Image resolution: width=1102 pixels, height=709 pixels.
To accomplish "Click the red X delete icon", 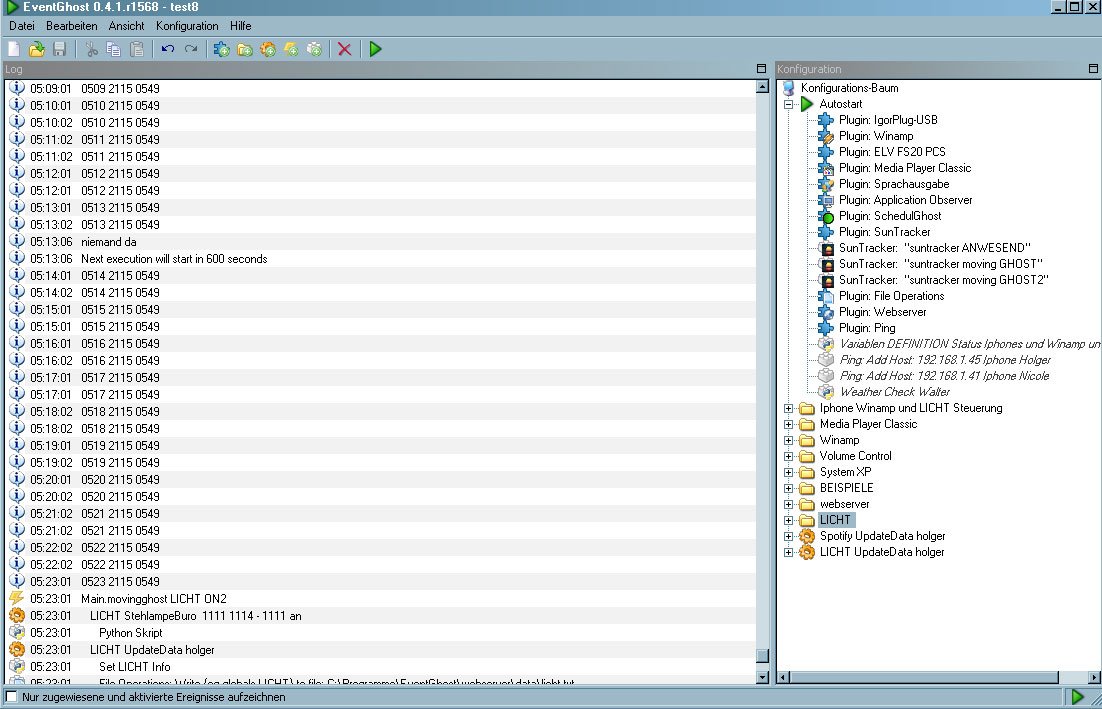I will (344, 49).
